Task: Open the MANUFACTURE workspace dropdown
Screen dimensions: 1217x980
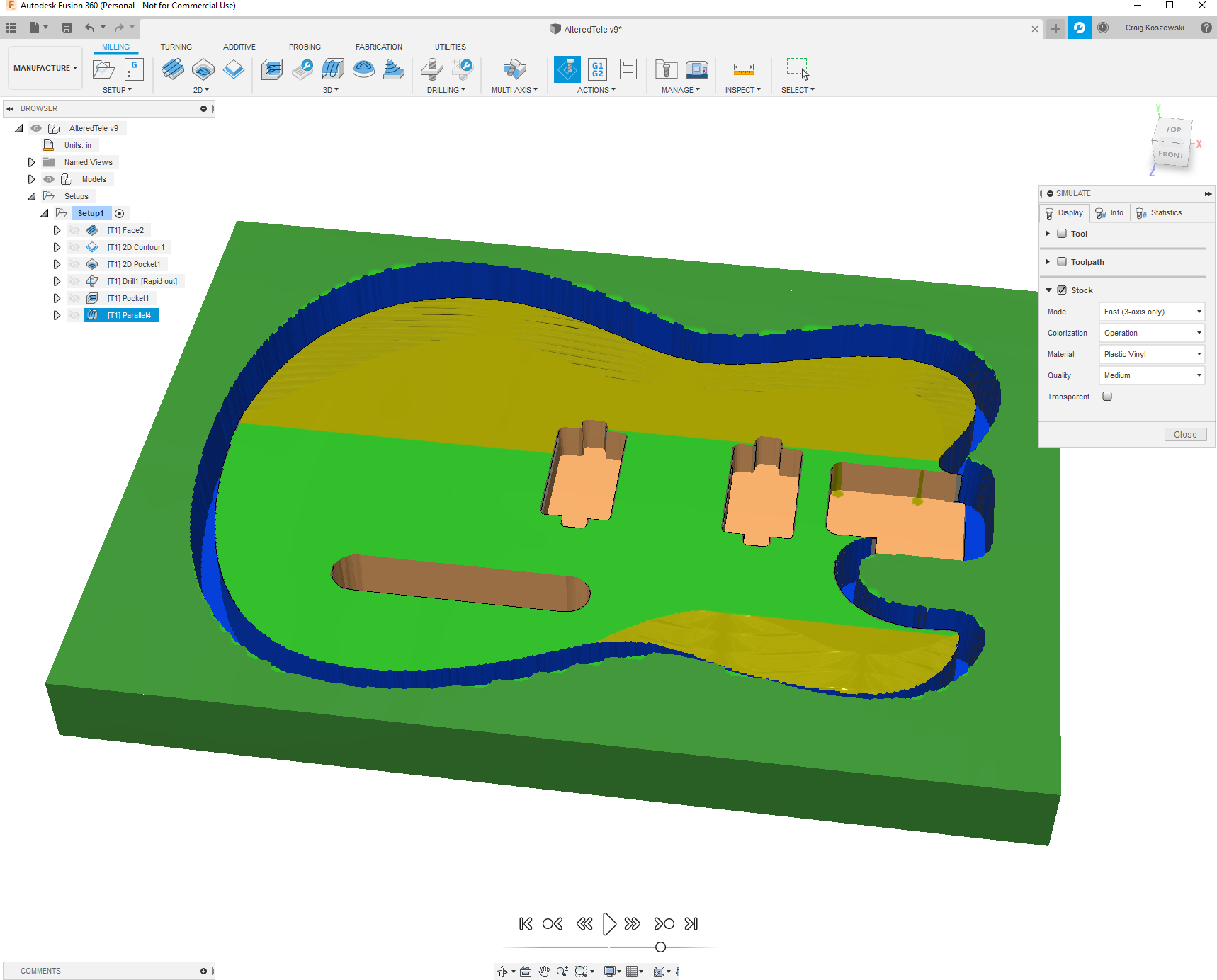Action: coord(45,68)
